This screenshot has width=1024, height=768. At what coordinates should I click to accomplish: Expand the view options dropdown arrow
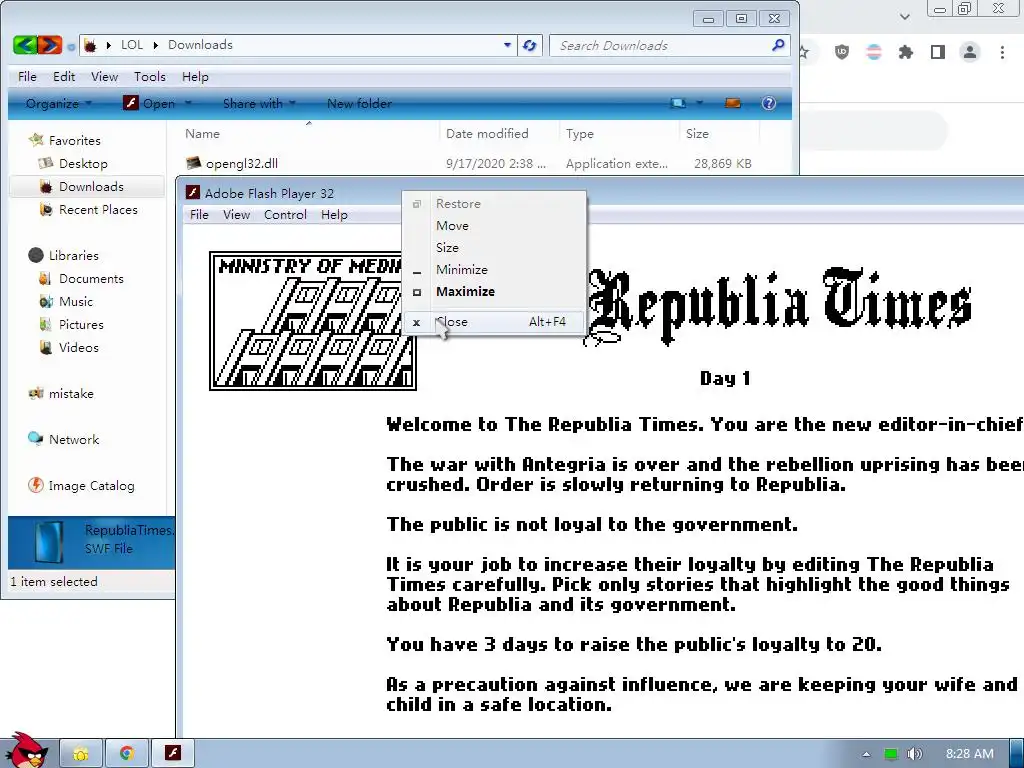[699, 103]
